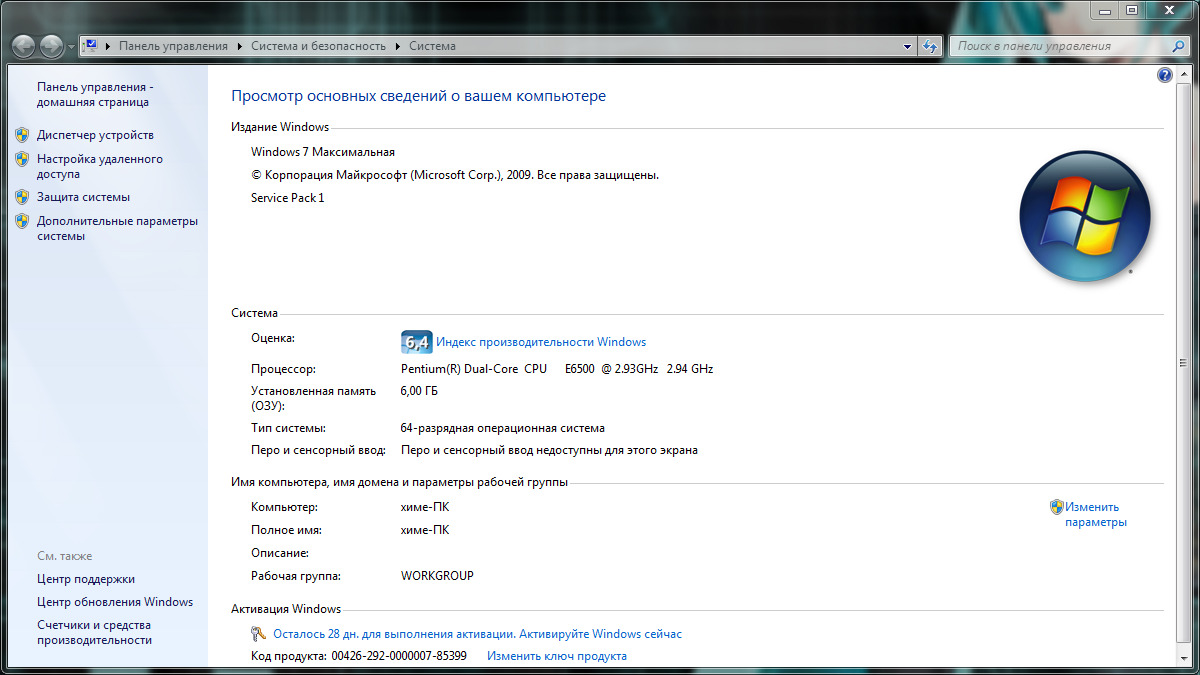Open Настройка удаленного доступа
The height and width of the screenshot is (675, 1200).
[x=100, y=166]
